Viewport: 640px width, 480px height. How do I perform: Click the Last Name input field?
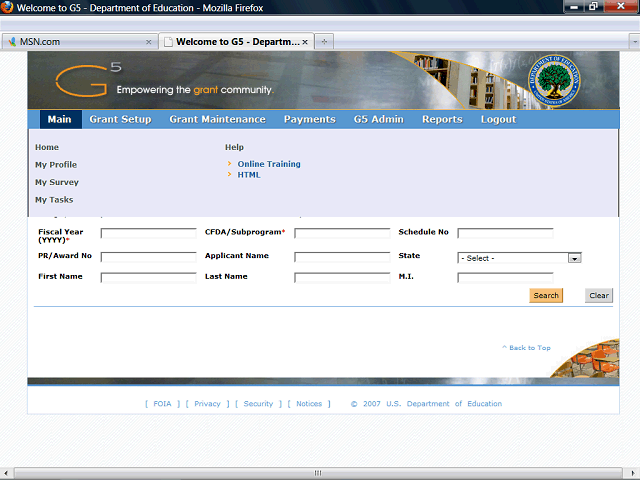342,278
